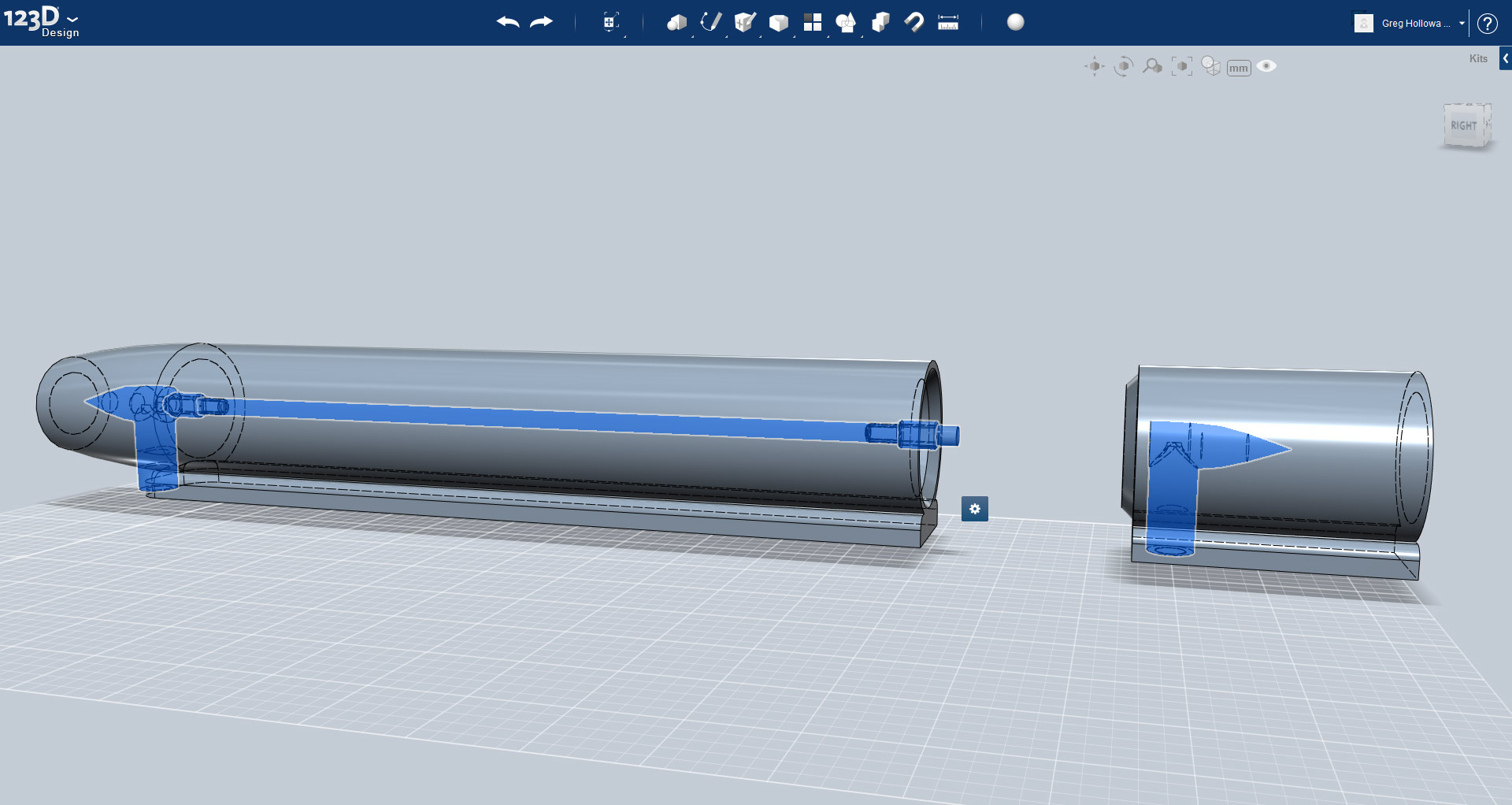The height and width of the screenshot is (805, 1512).
Task: Open the Sketch tool menu
Action: [711, 22]
